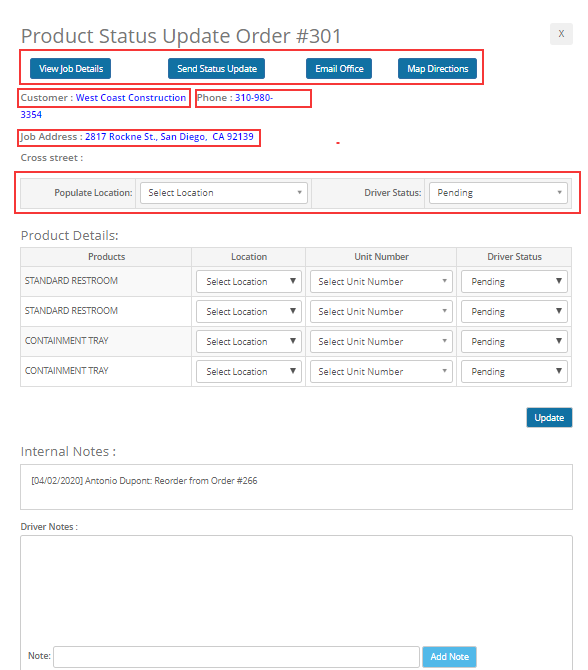The height and width of the screenshot is (670, 588).
Task: Click the phone number link 310-980-
Action: tap(254, 98)
